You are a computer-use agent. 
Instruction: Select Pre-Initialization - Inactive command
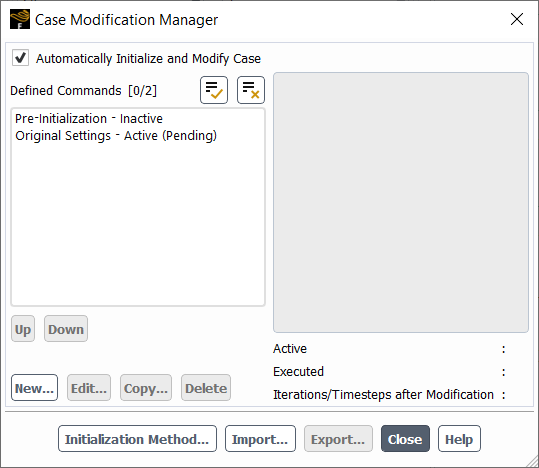89,119
